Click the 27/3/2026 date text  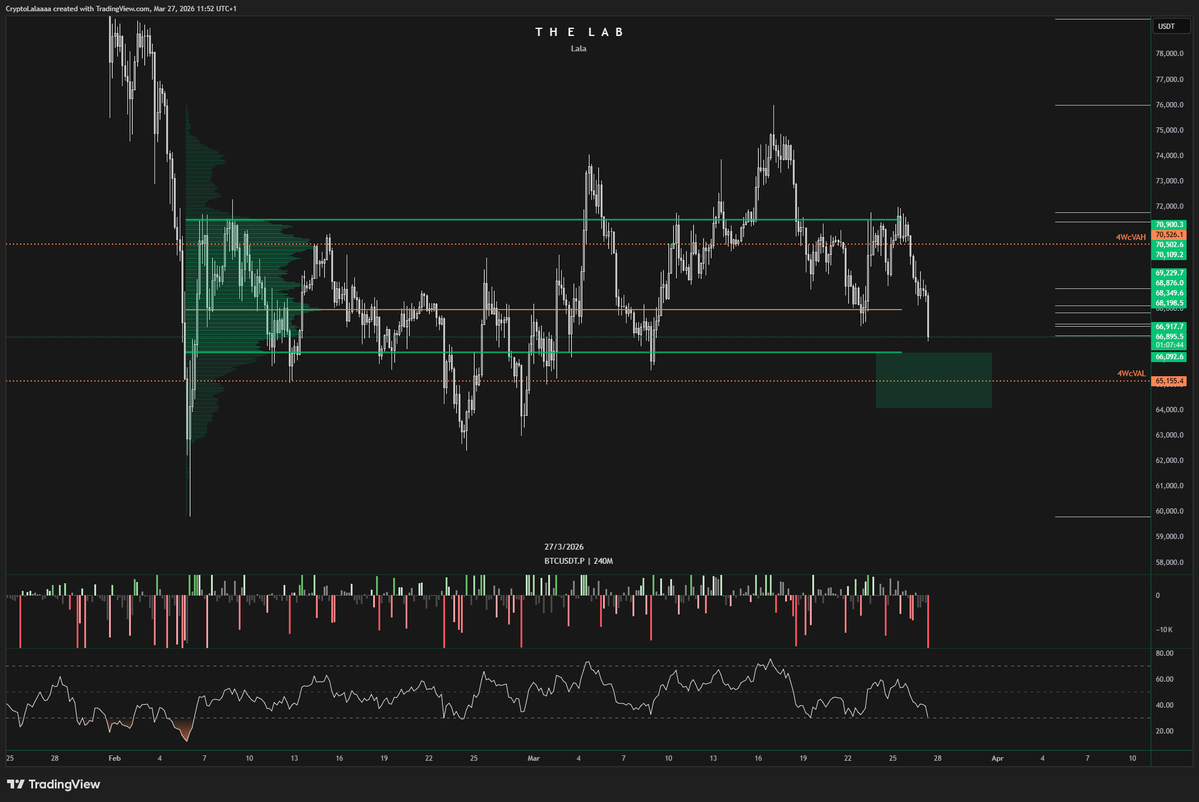[x=564, y=547]
